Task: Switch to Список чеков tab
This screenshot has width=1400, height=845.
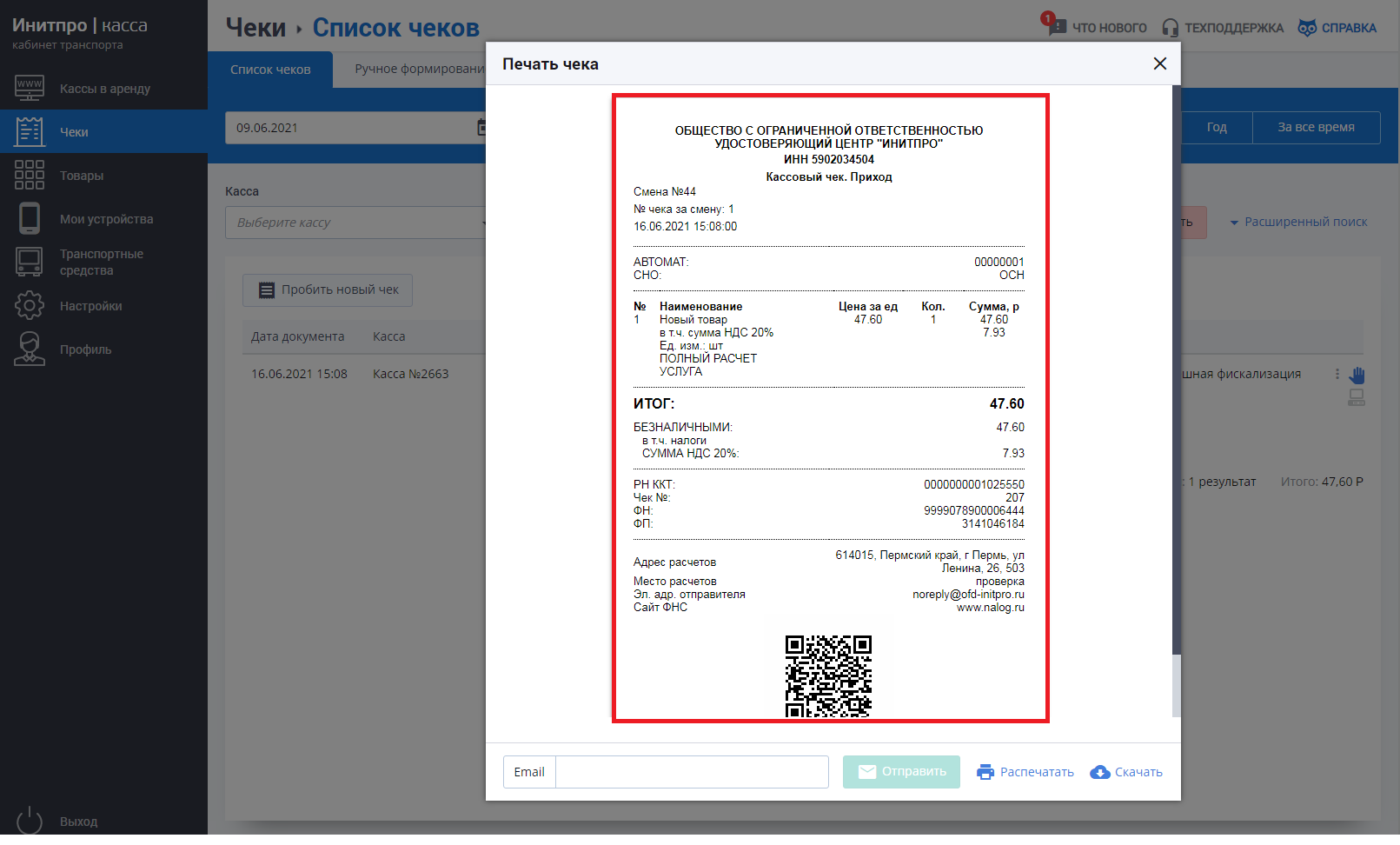Action: [x=270, y=70]
